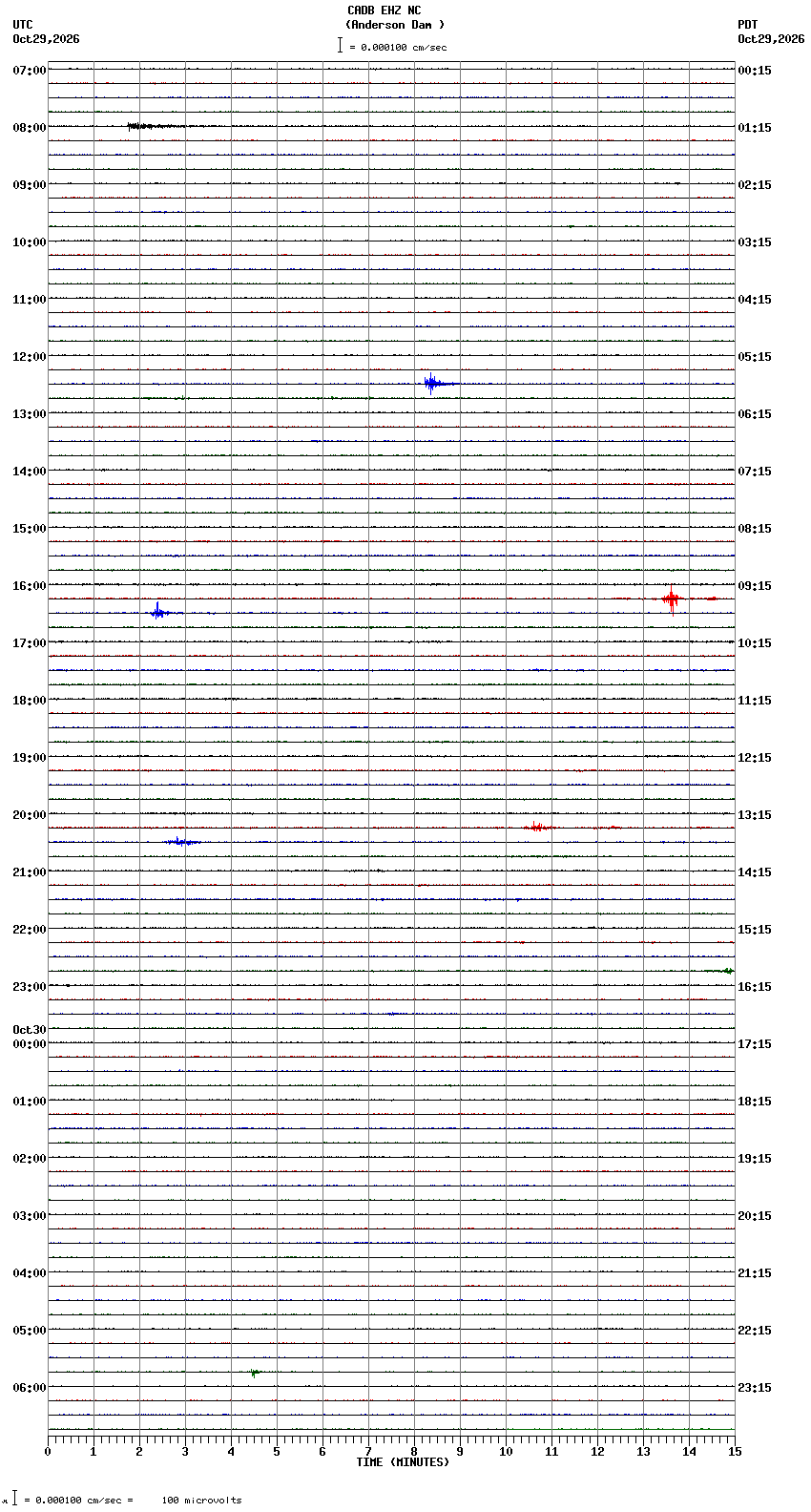Click the red seismic event on 16:15 trace

click(673, 598)
